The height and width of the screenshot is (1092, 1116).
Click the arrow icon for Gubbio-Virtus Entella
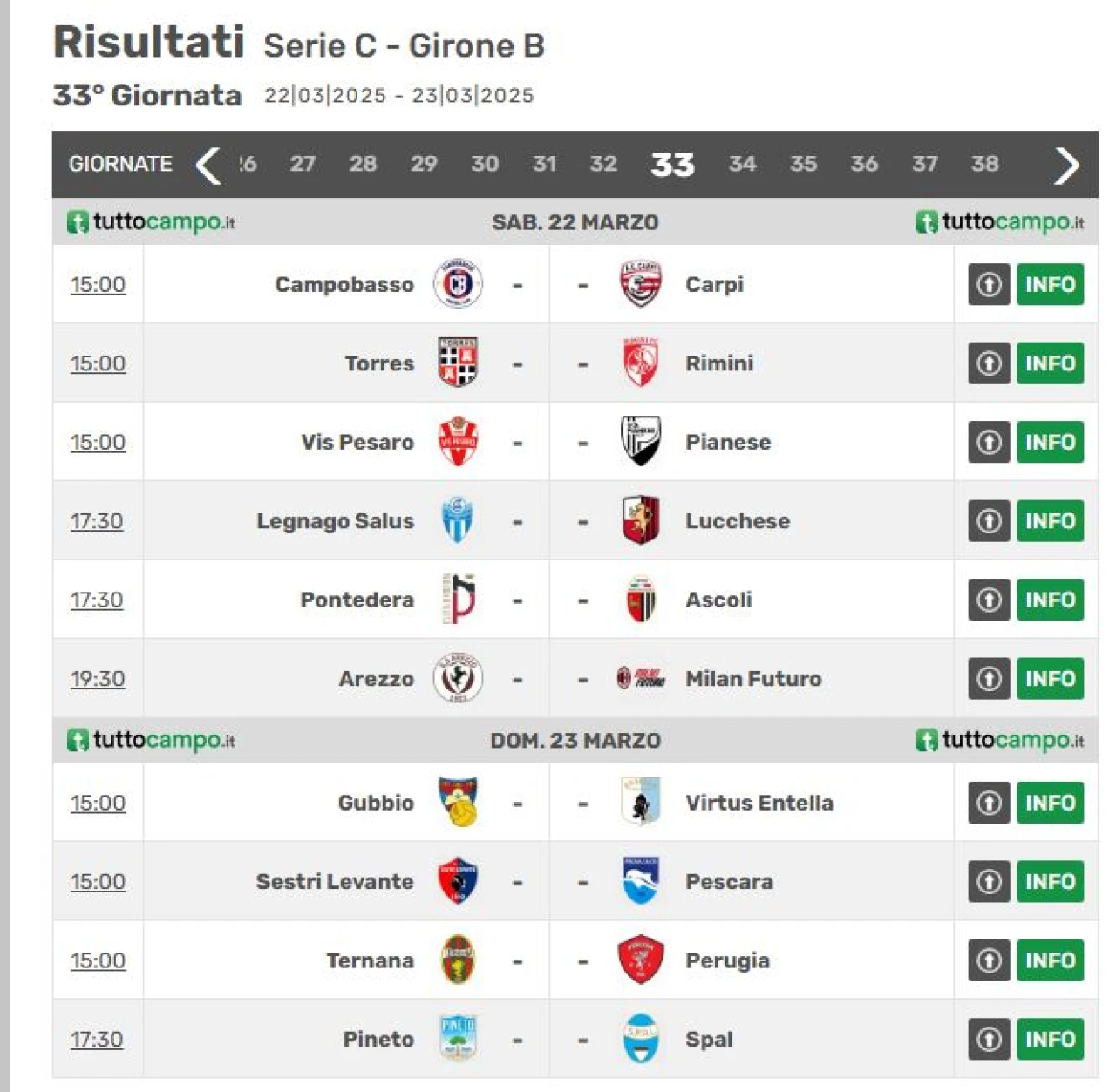click(989, 803)
